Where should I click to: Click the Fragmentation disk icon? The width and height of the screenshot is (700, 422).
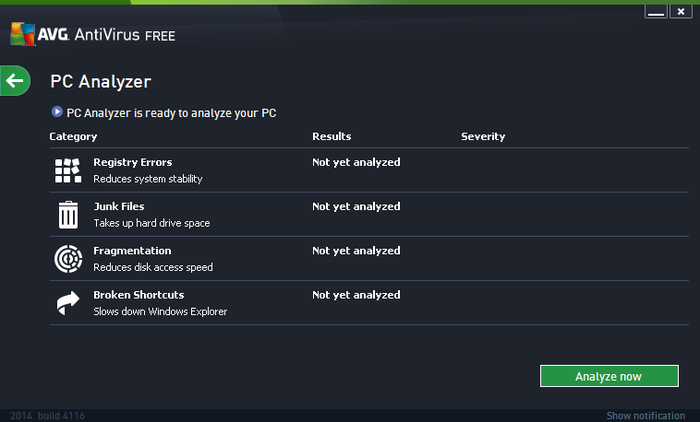(x=68, y=259)
